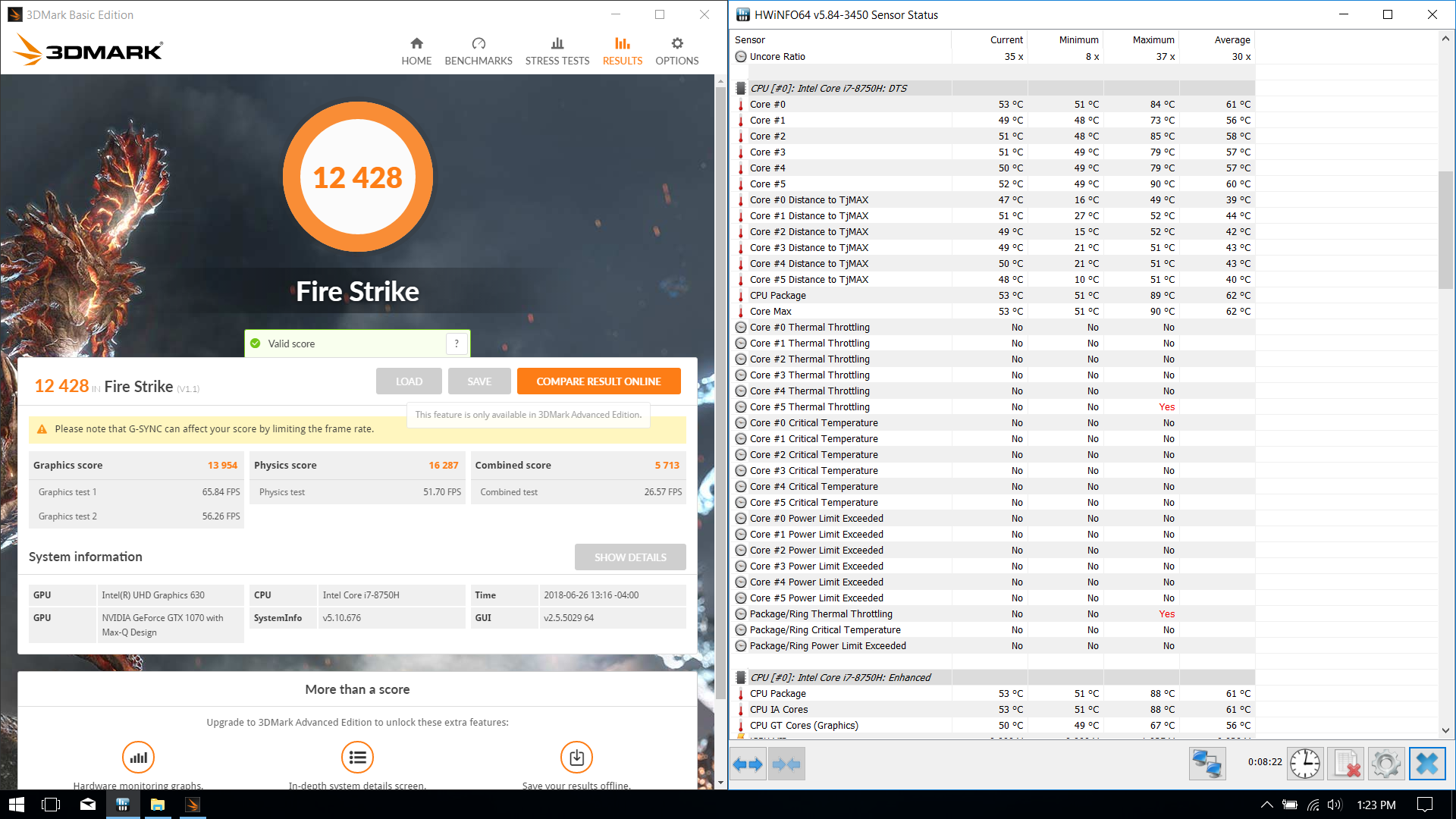Click HWiNFO blue X close sensors icon
The width and height of the screenshot is (1456, 819).
tap(1427, 764)
